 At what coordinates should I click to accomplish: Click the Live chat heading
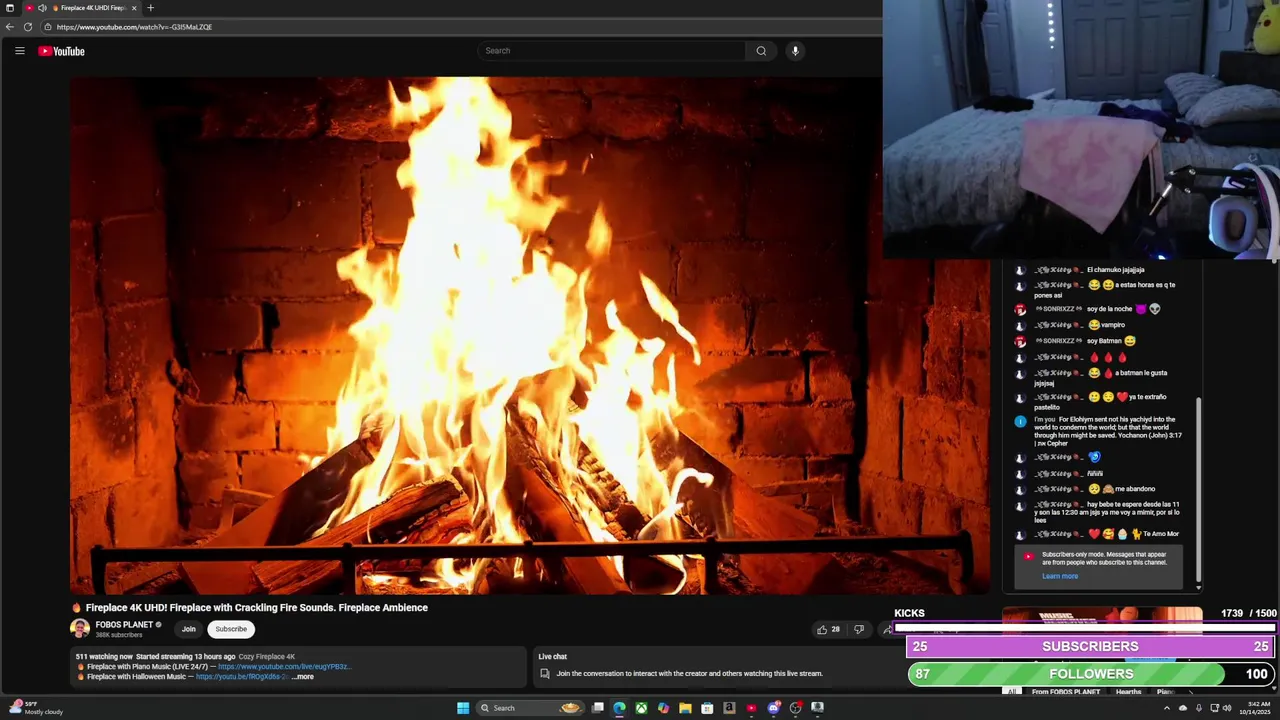(x=553, y=657)
